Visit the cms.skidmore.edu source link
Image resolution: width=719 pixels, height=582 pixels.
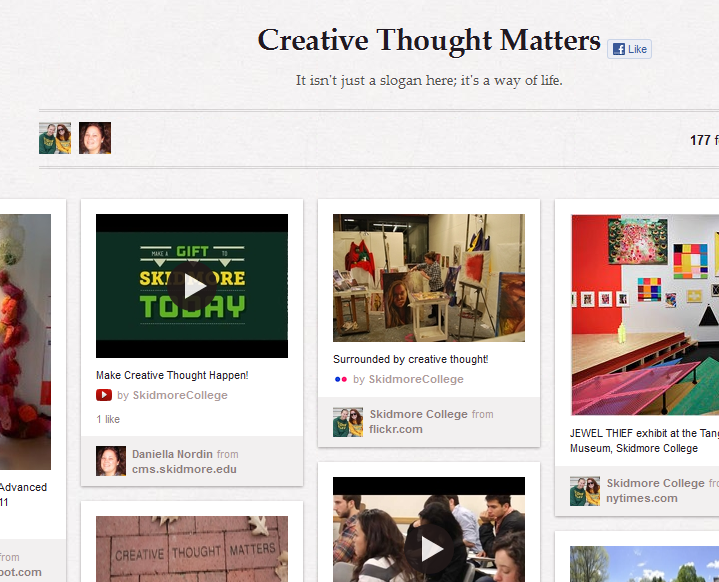184,469
